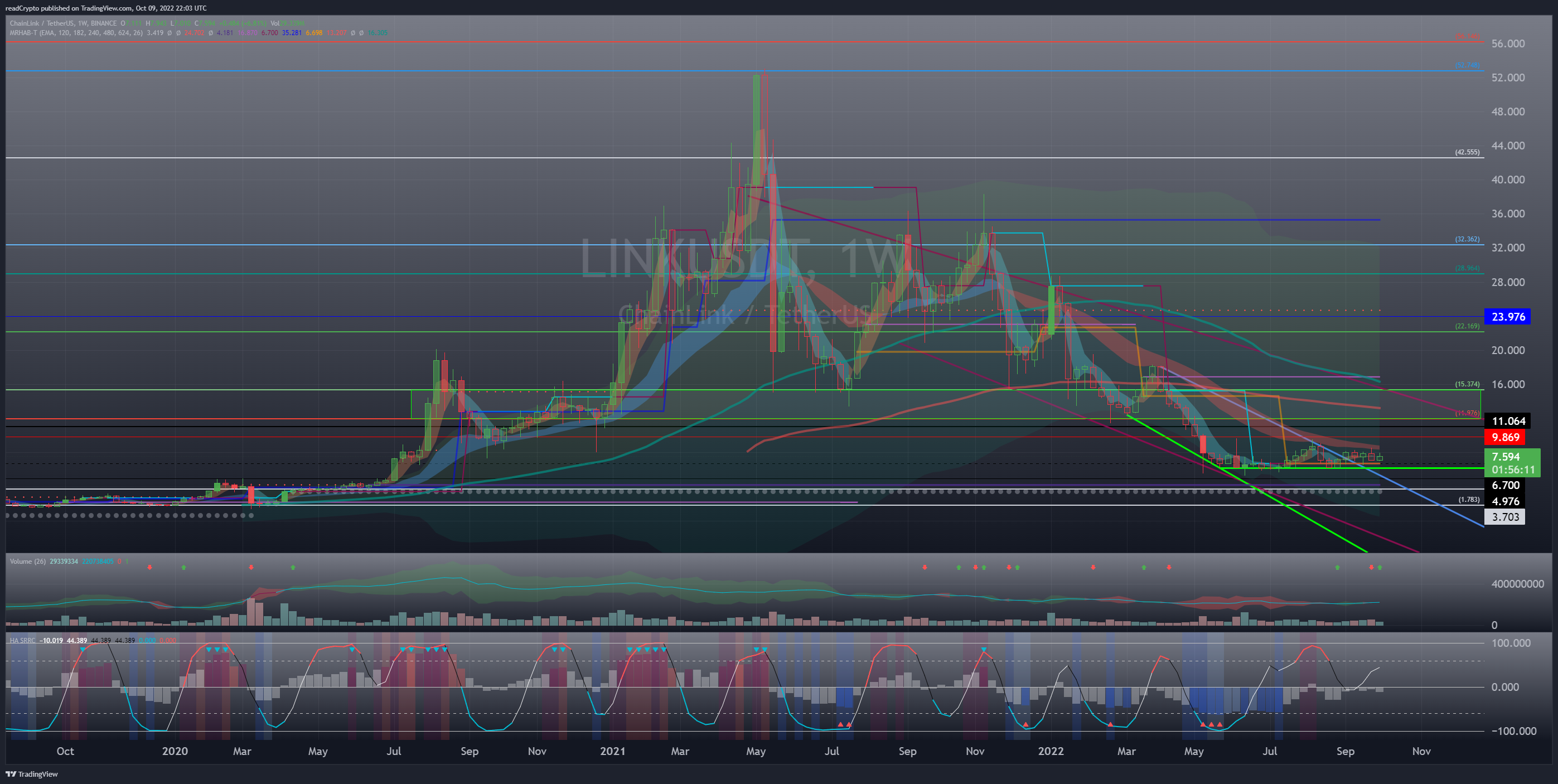Viewport: 1558px width, 784px height.
Task: Click the (32.362) level label
Action: point(1467,239)
